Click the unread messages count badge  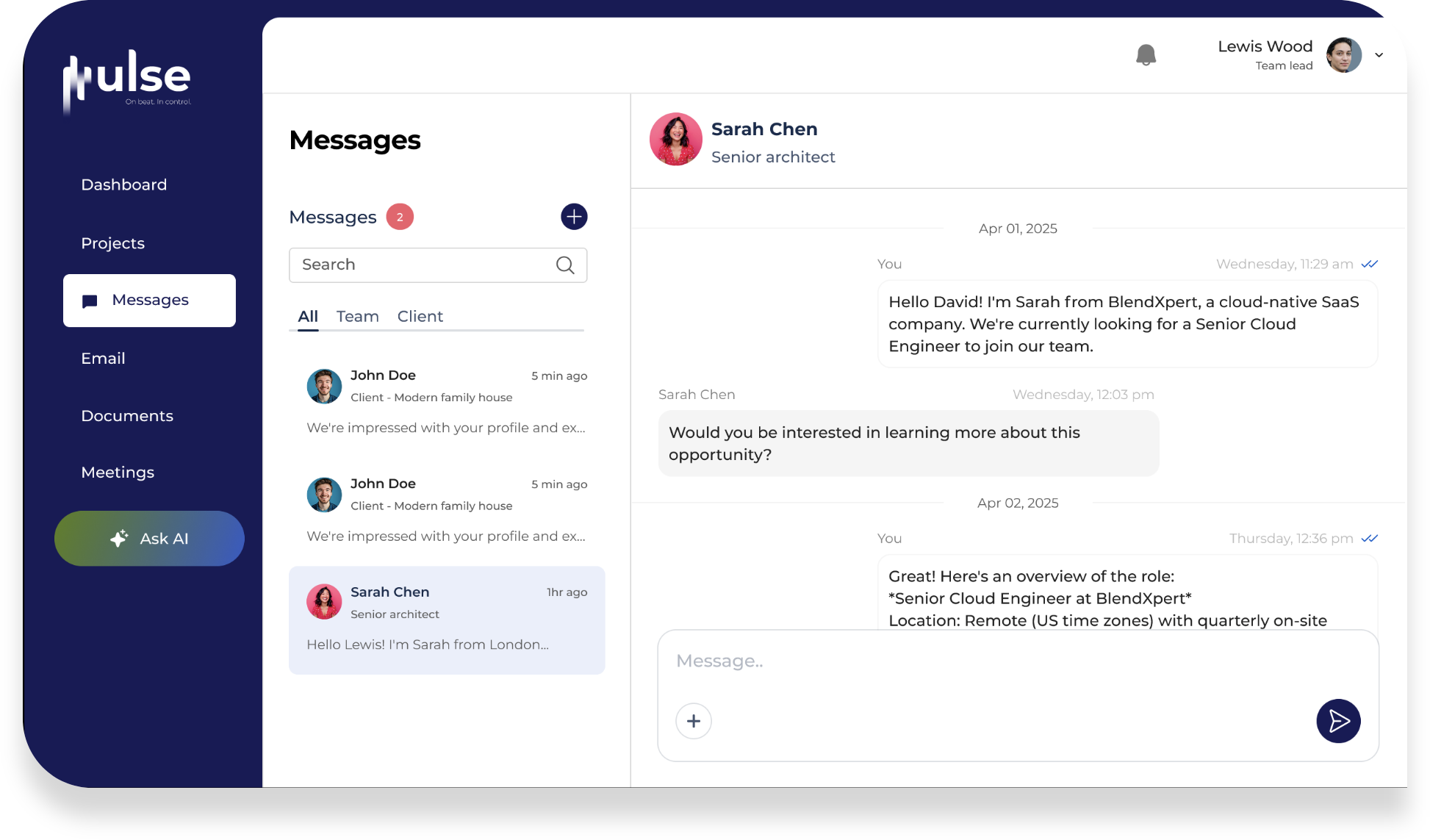[x=400, y=217]
